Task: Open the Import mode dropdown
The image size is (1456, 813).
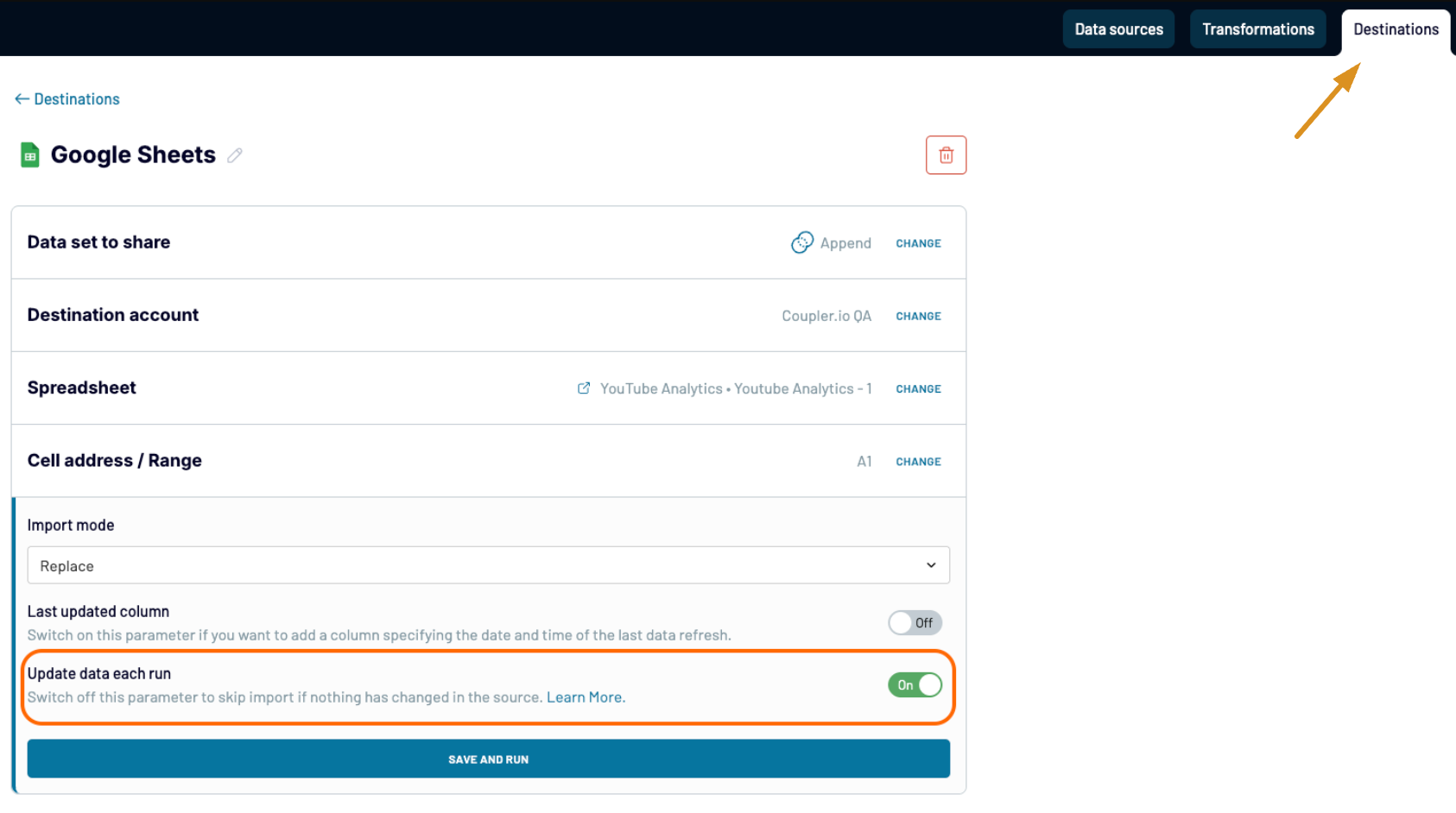Action: (488, 565)
